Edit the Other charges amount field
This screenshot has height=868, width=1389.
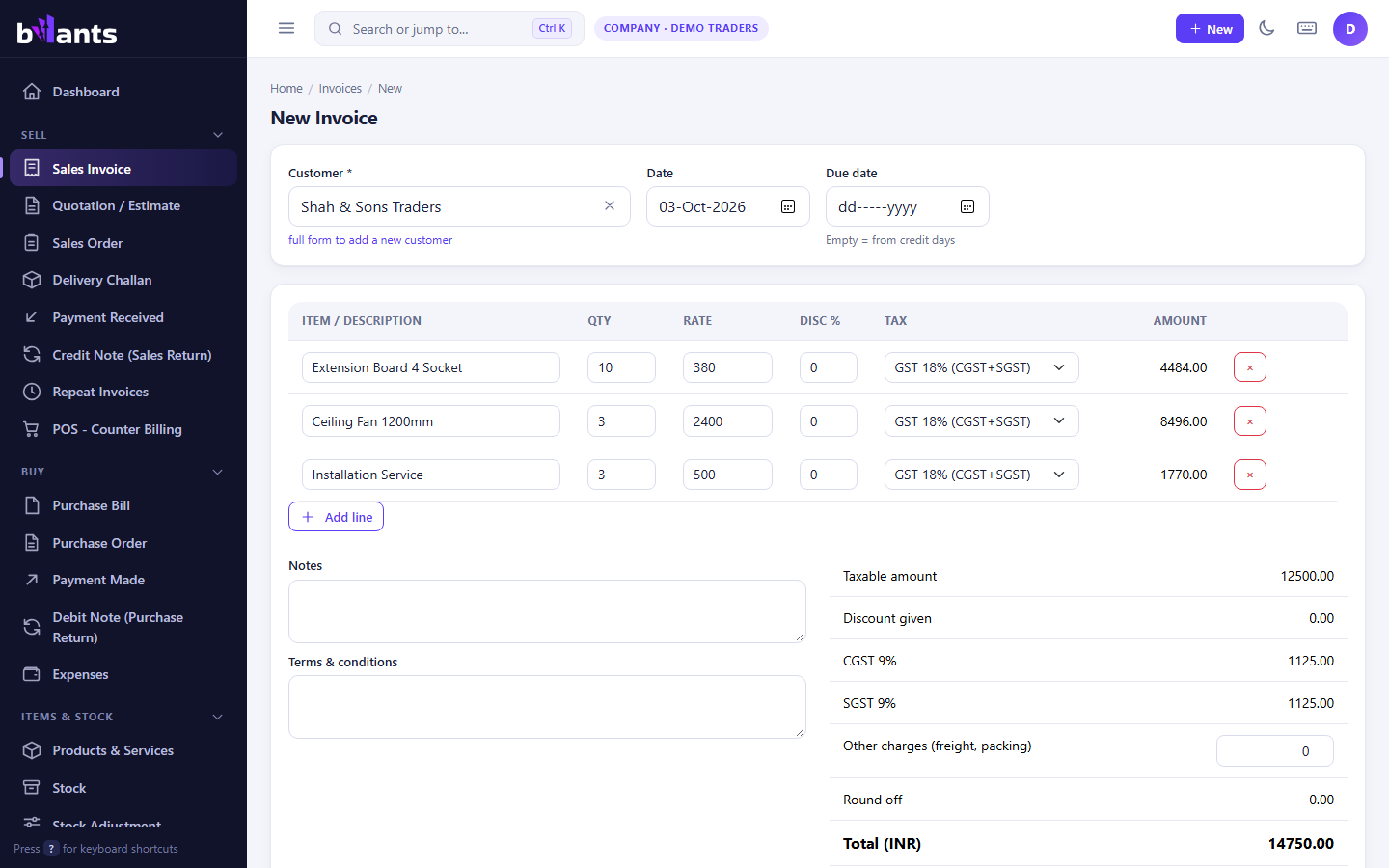1275,751
